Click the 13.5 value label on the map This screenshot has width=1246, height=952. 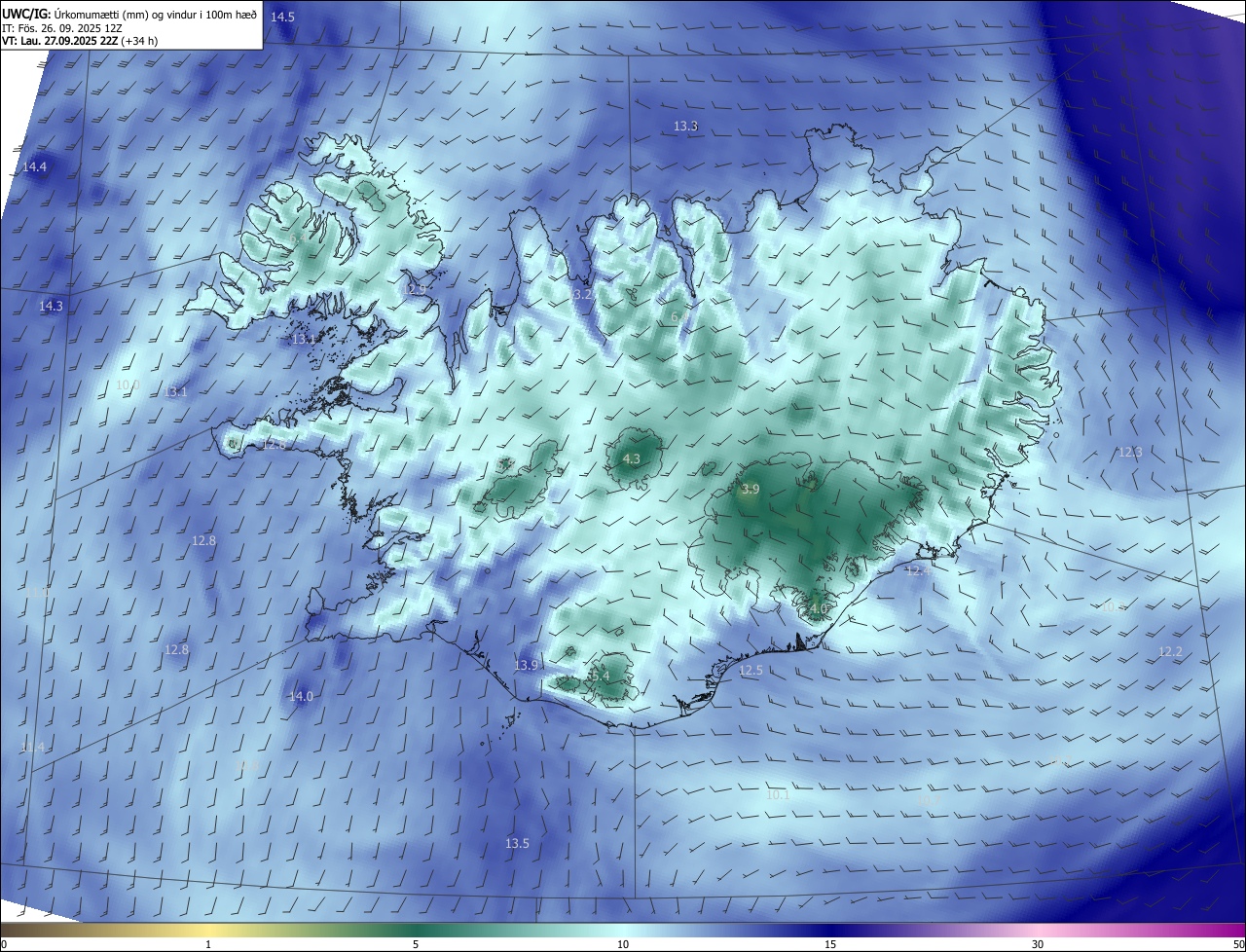tap(517, 843)
